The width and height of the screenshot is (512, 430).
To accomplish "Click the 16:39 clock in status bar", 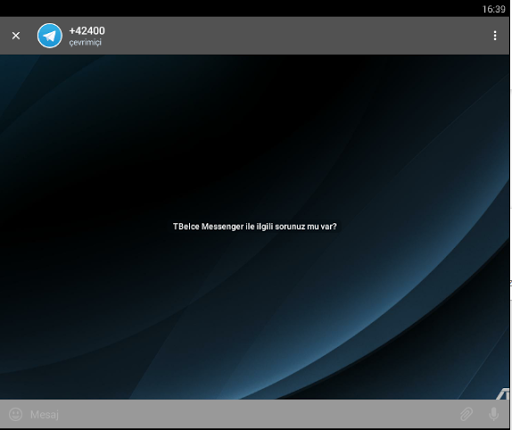I will pyautogui.click(x=494, y=9).
